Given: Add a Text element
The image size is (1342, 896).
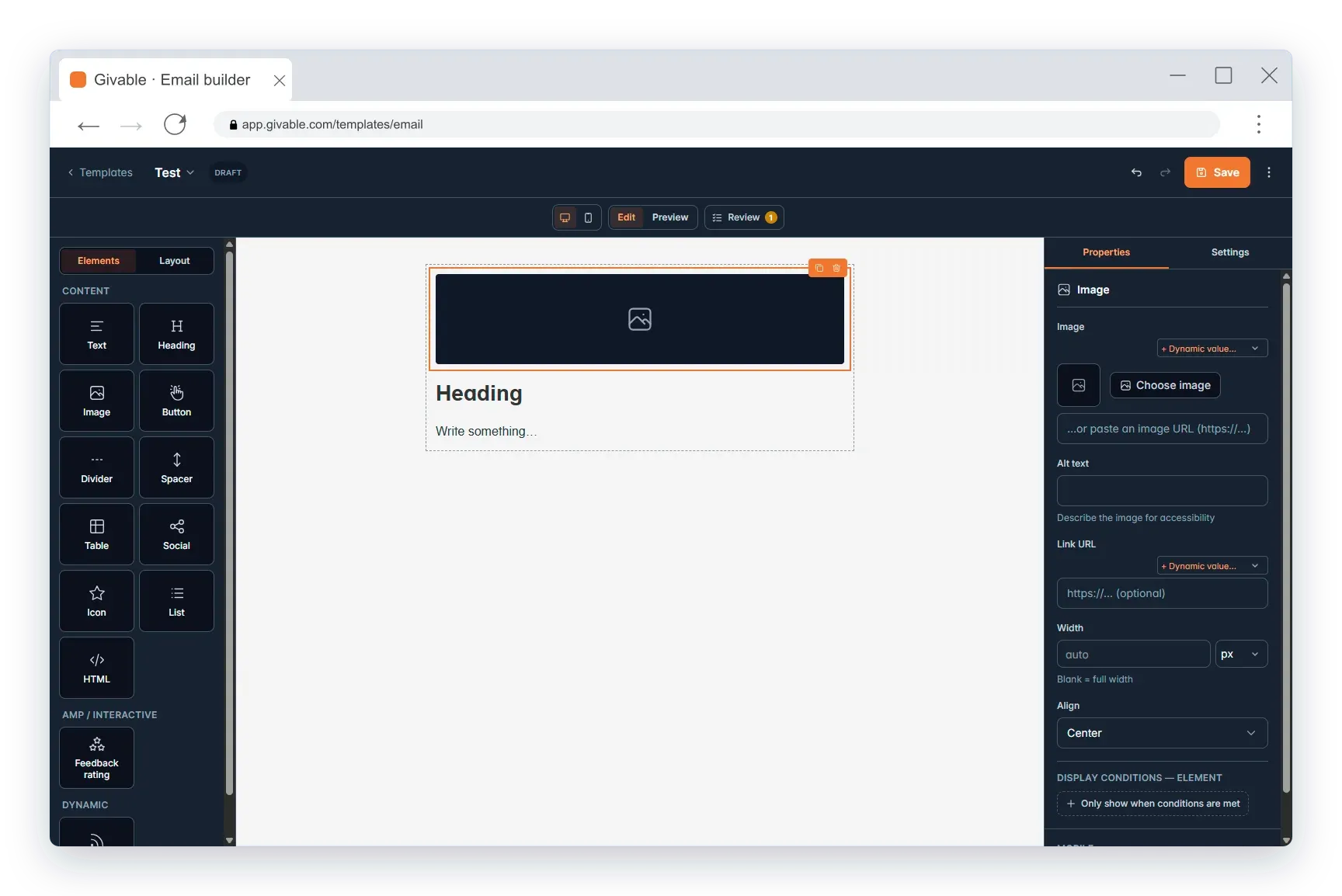Looking at the screenshot, I should pos(96,334).
